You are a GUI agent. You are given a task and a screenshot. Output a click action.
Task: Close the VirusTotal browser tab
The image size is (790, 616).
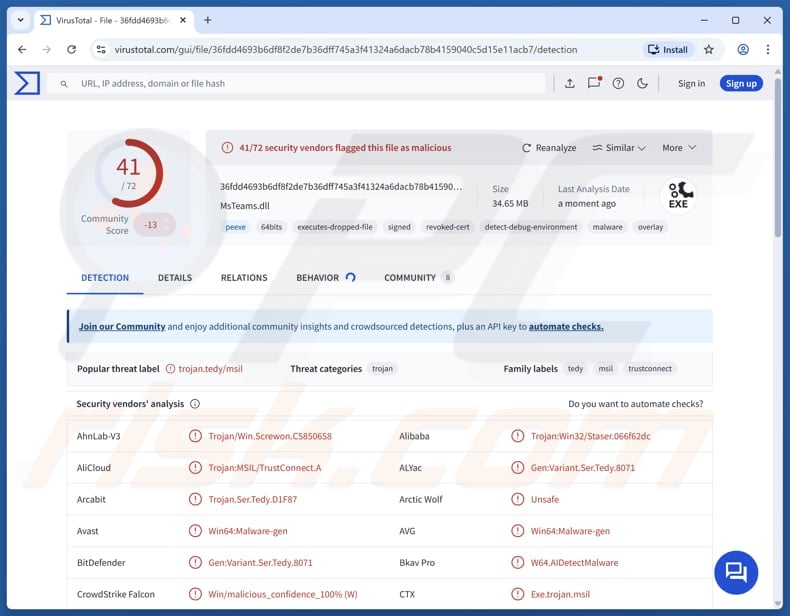point(183,20)
